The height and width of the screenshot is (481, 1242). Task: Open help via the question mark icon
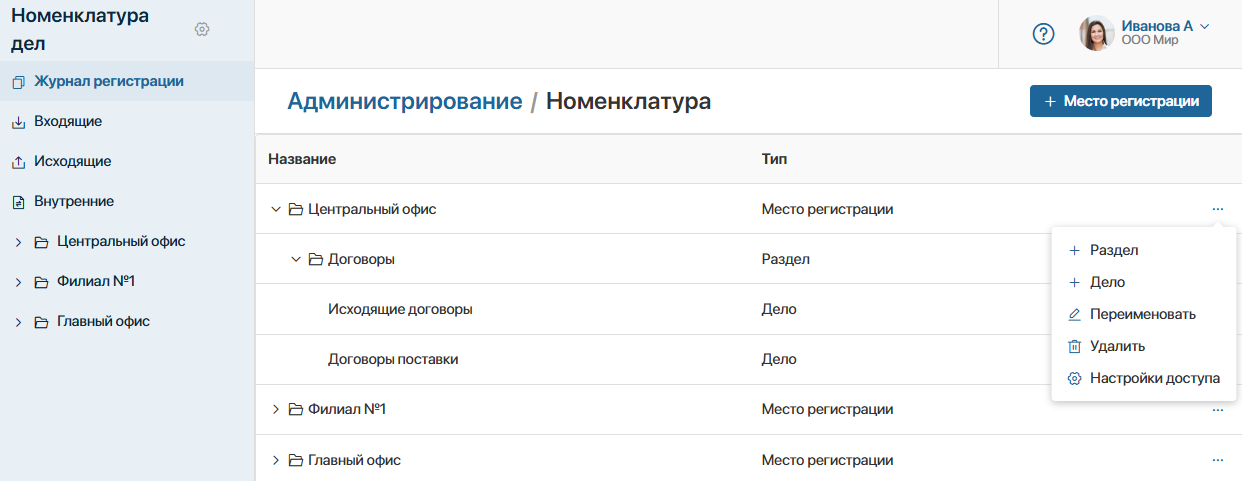coord(1043,34)
